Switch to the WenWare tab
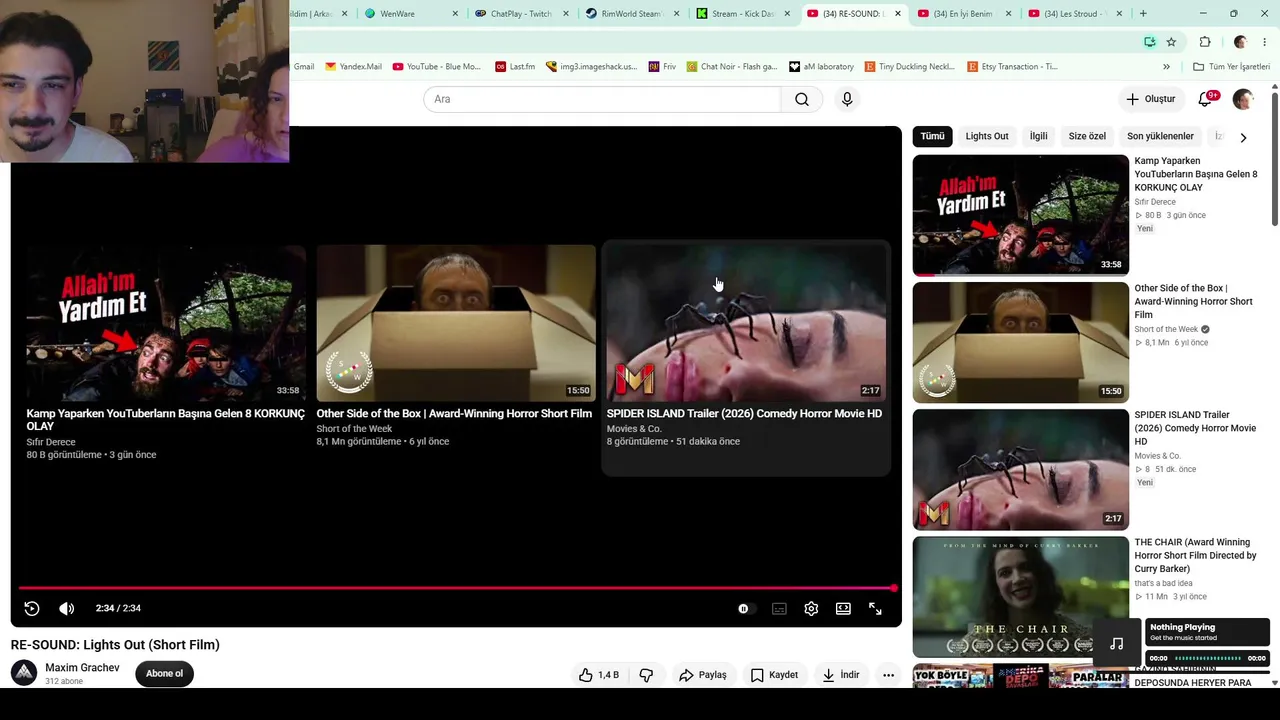Screen dimensions: 1280x720 pos(411,14)
